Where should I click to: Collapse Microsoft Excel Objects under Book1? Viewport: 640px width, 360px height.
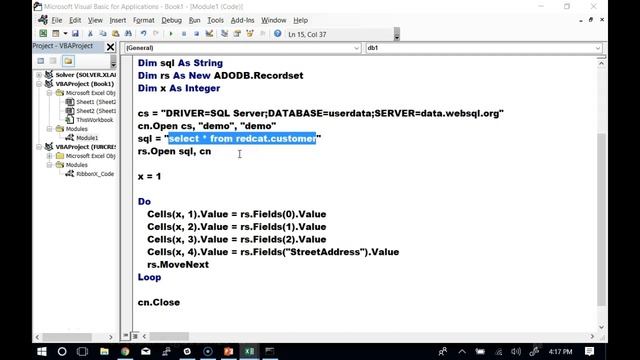pos(49,93)
